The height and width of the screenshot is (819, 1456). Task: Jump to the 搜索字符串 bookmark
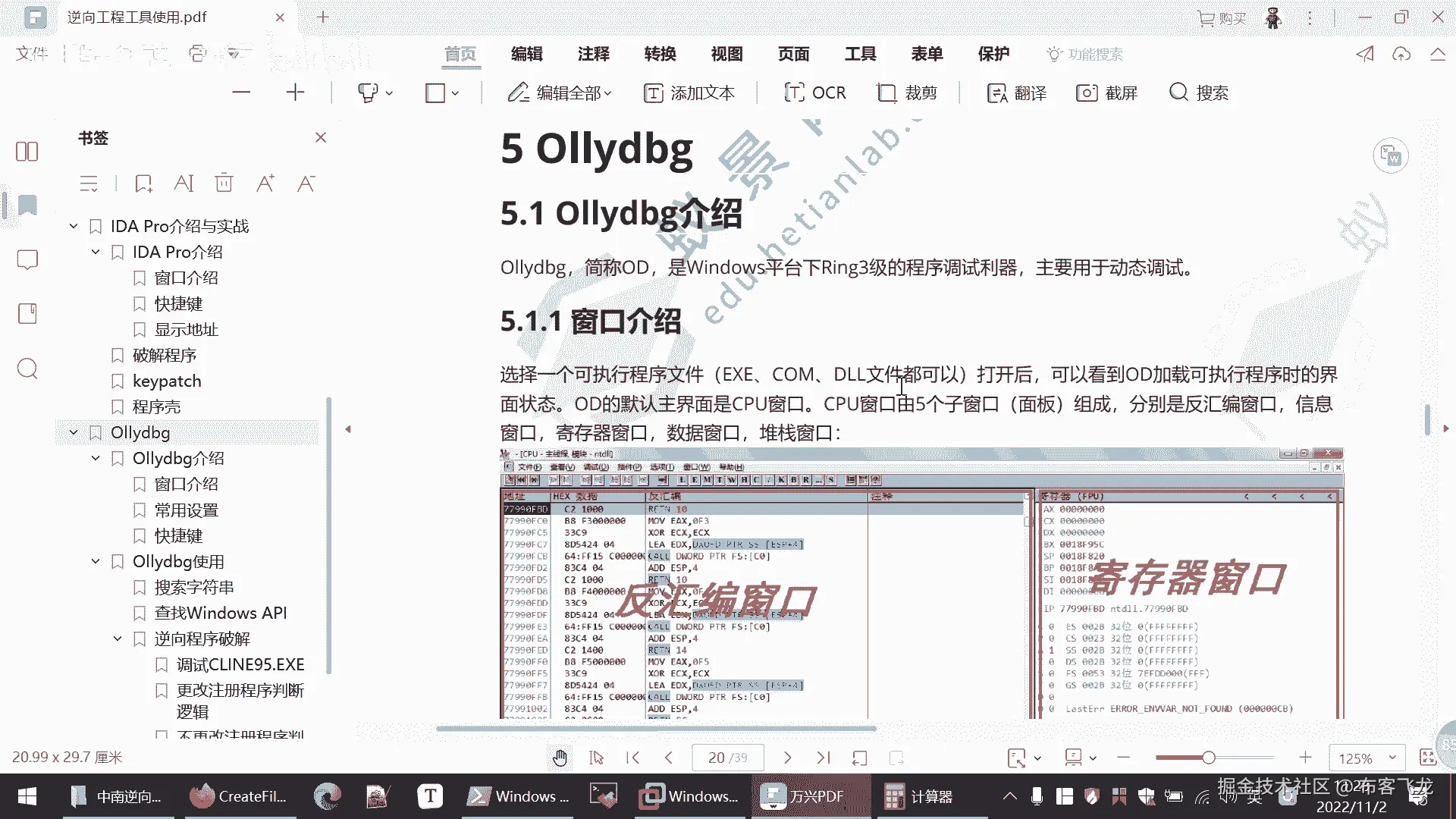click(x=194, y=587)
